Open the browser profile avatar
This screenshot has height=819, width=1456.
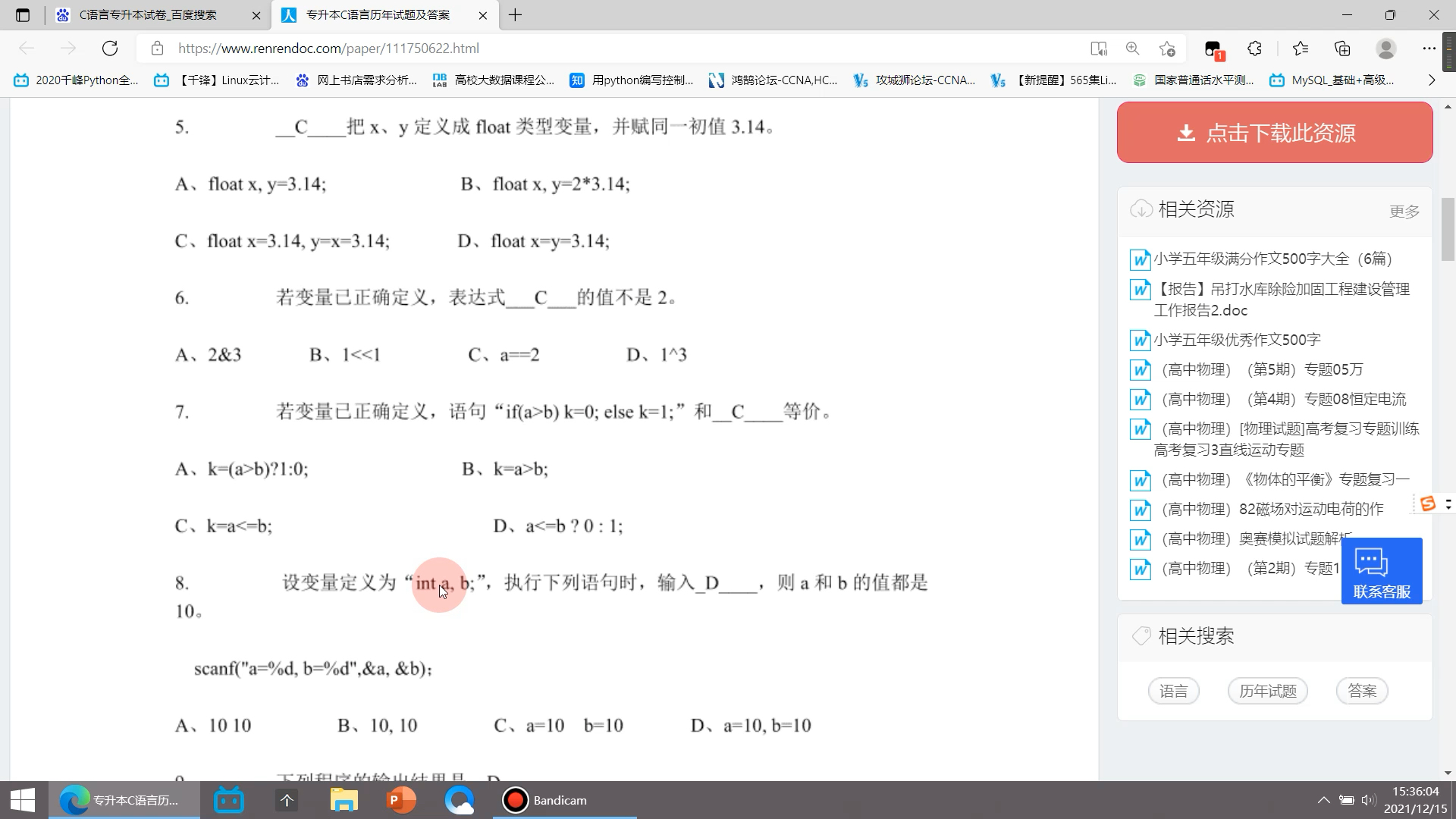1385,48
